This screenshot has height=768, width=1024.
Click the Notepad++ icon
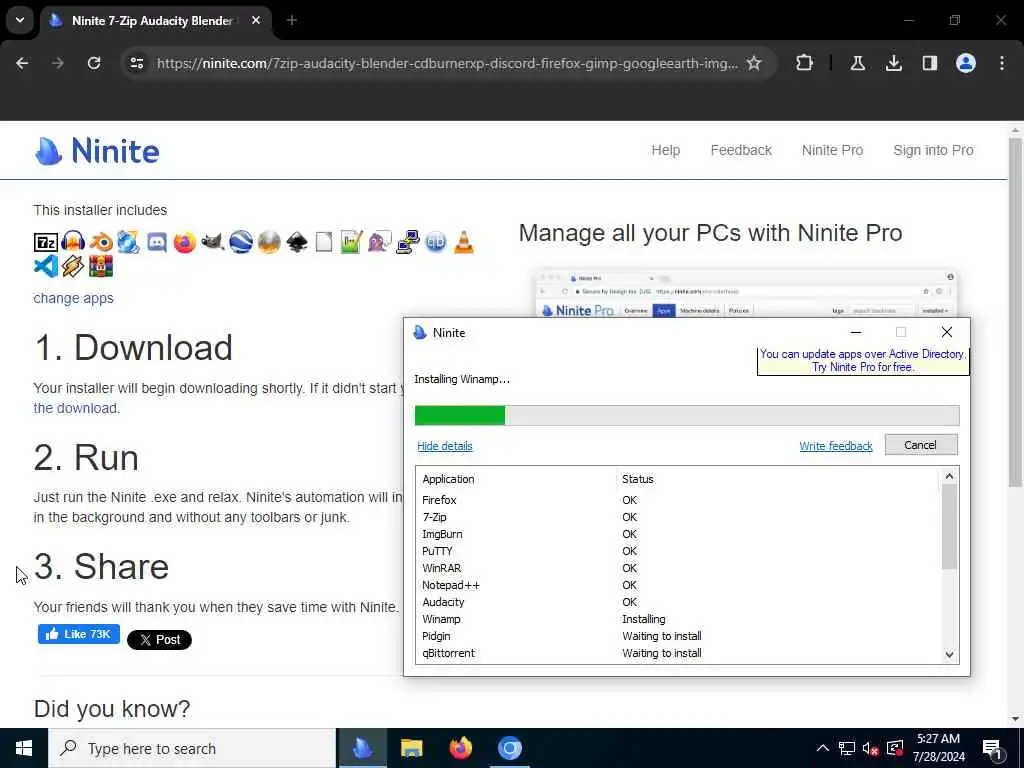click(351, 242)
